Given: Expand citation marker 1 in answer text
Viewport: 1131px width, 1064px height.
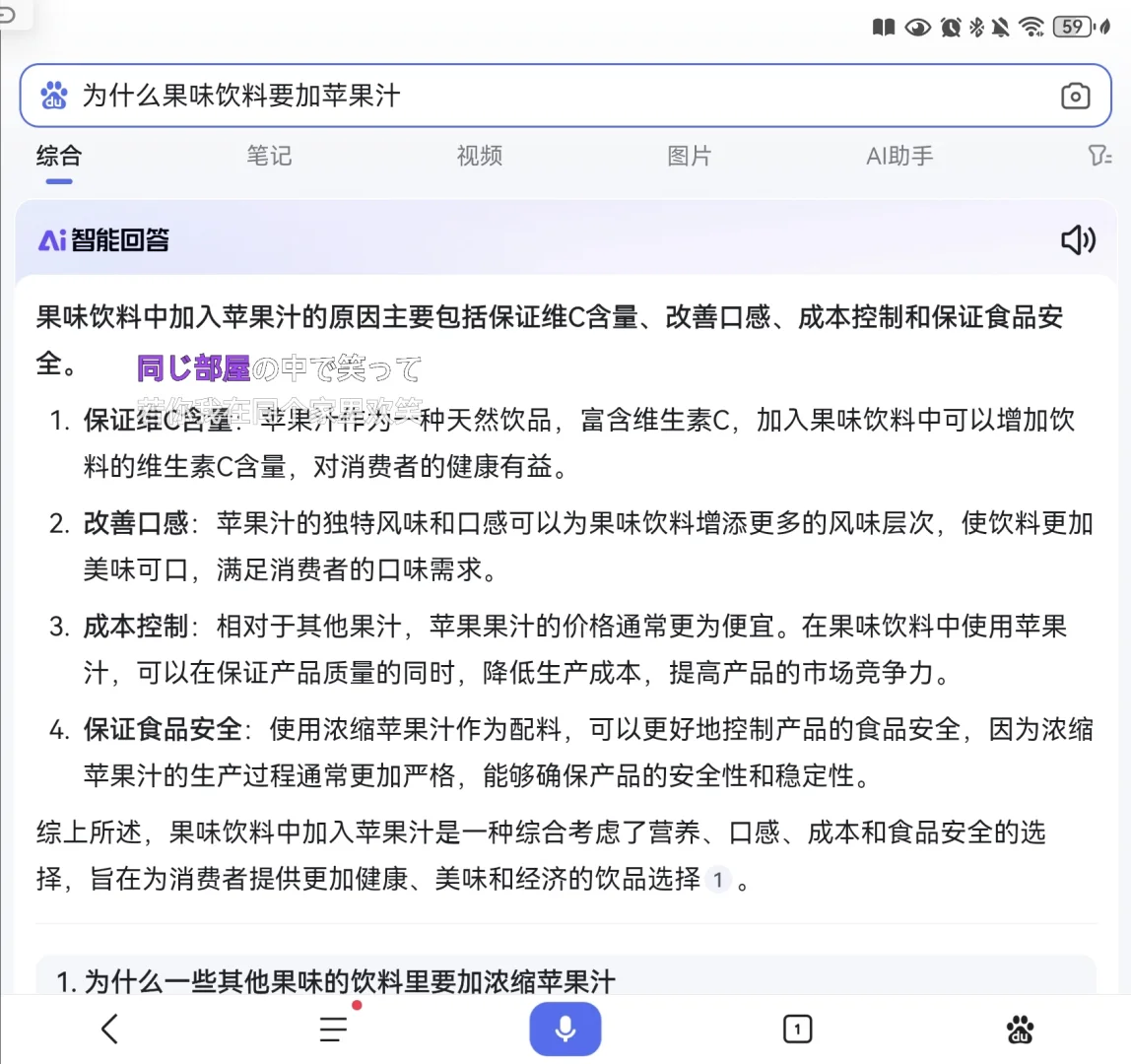Looking at the screenshot, I should 717,881.
